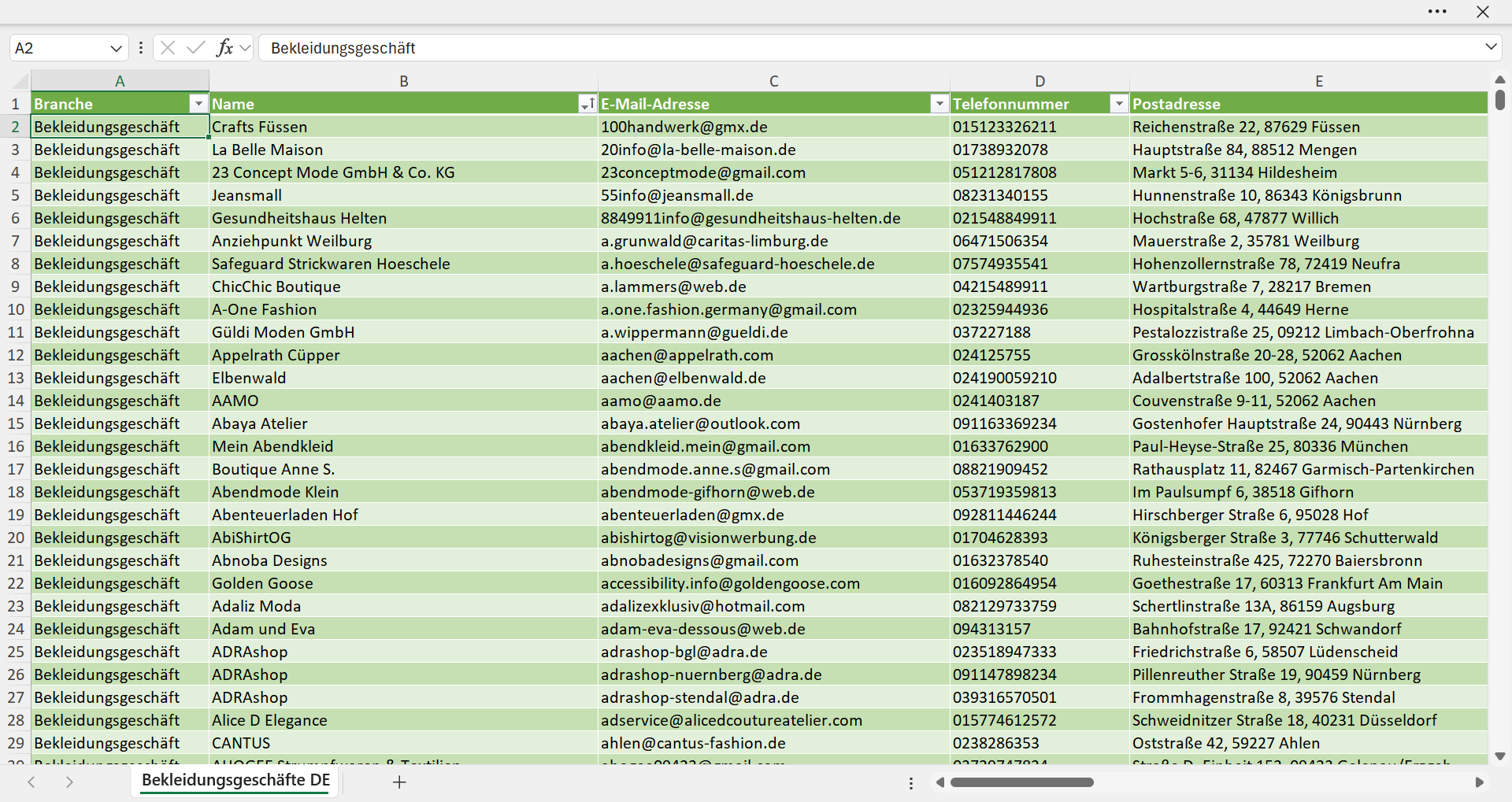Select the address 'Wartburgstraße 7, 28217 Bremen'
This screenshot has width=1512, height=802.
click(x=1309, y=286)
